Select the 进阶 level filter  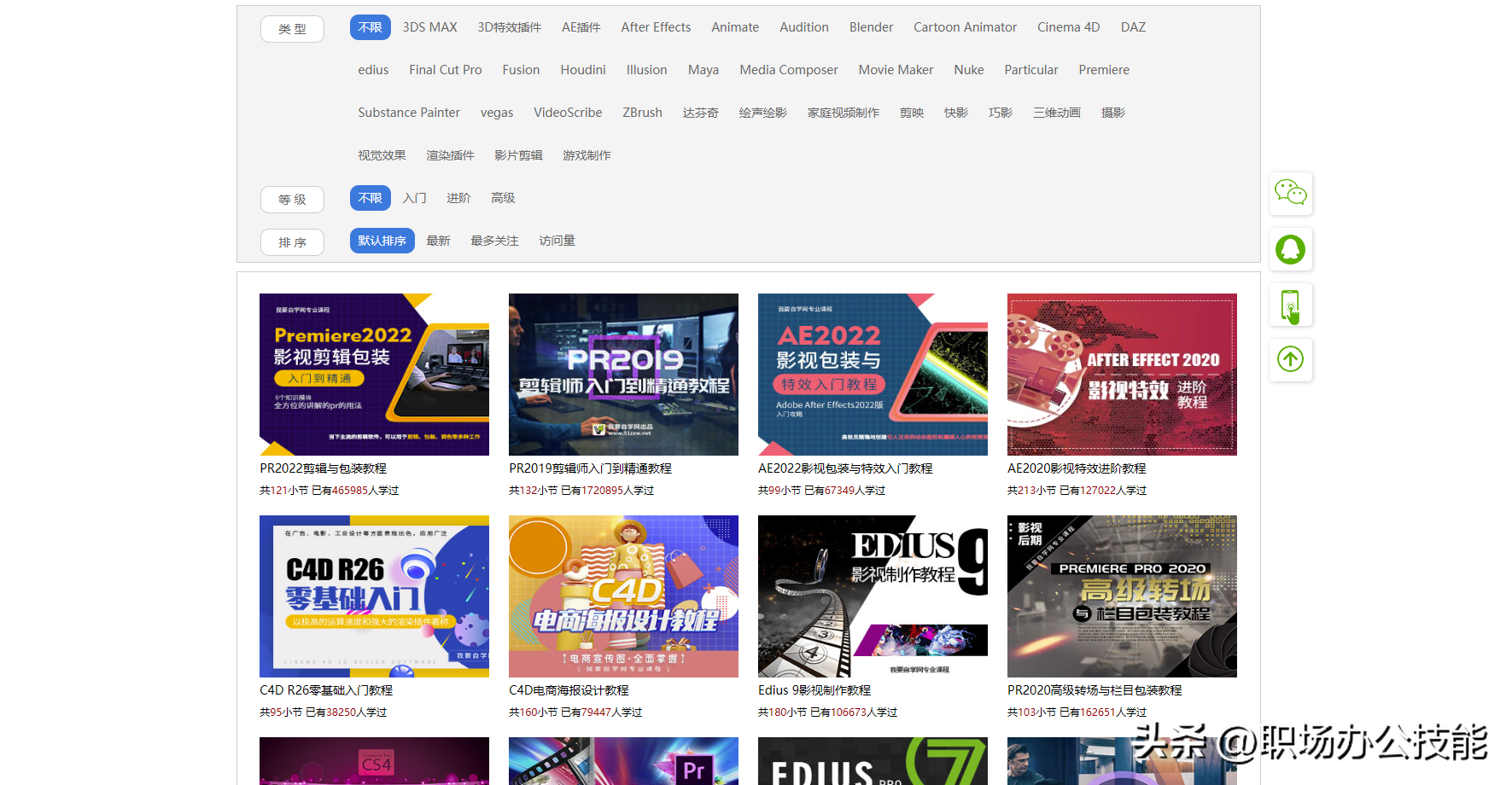pos(458,198)
